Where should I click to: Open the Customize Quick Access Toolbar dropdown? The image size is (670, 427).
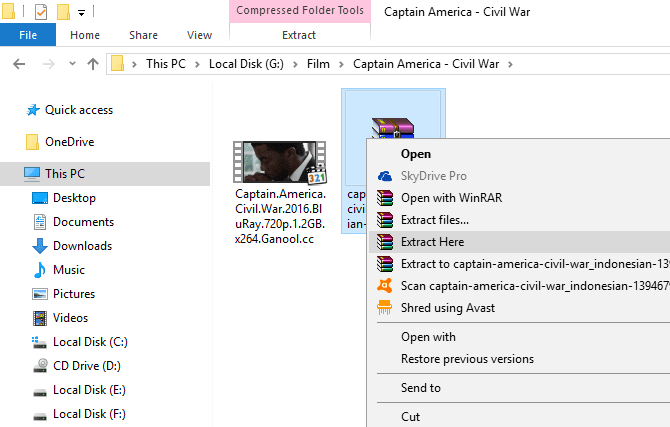click(x=81, y=13)
